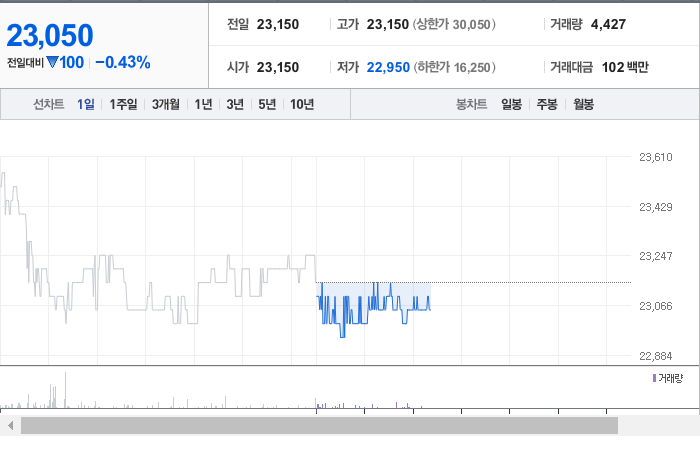Click the 거래량 legend marker
Image resolution: width=700 pixels, height=450 pixels.
coord(654,378)
